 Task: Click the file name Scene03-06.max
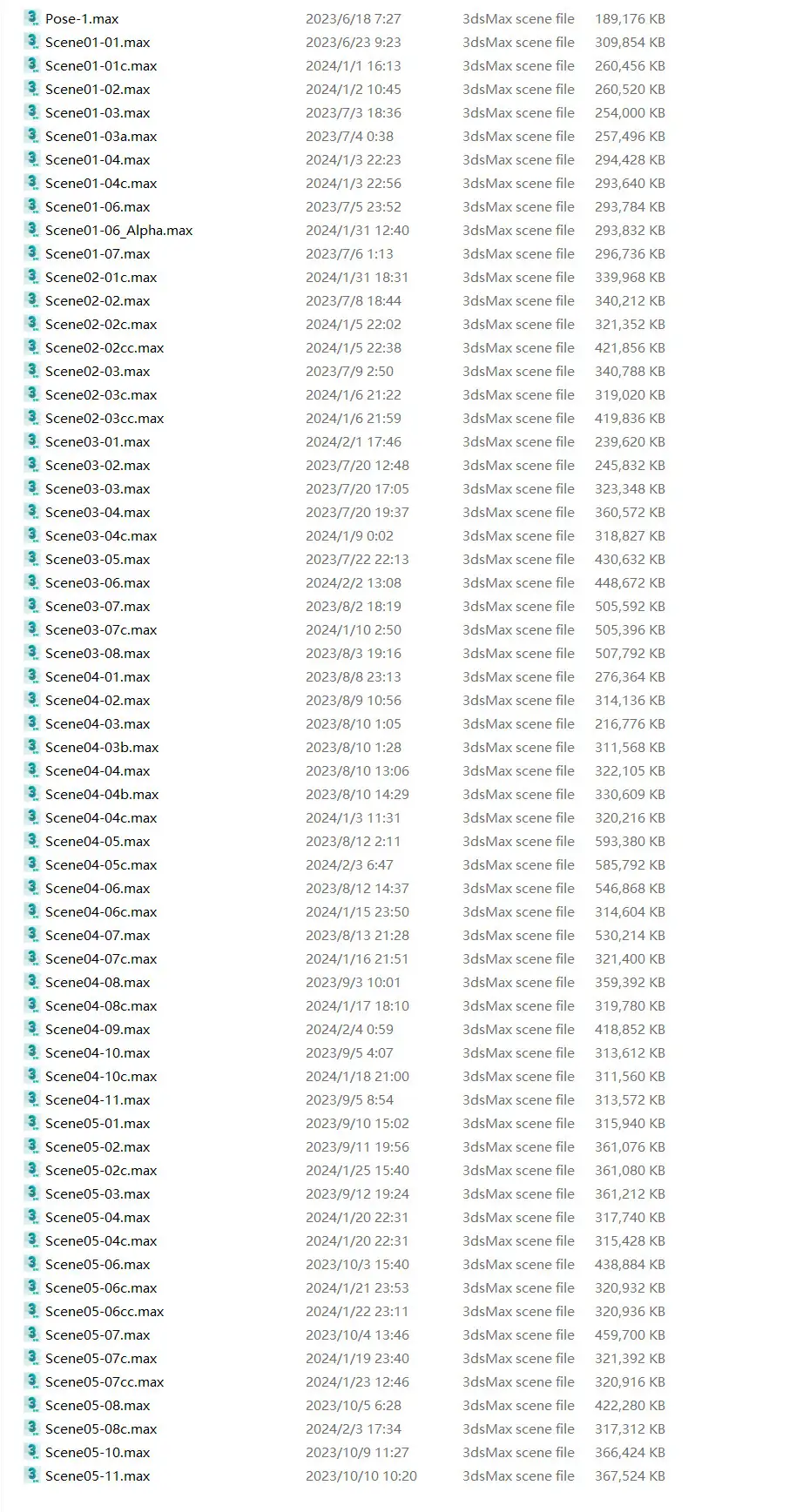point(98,582)
